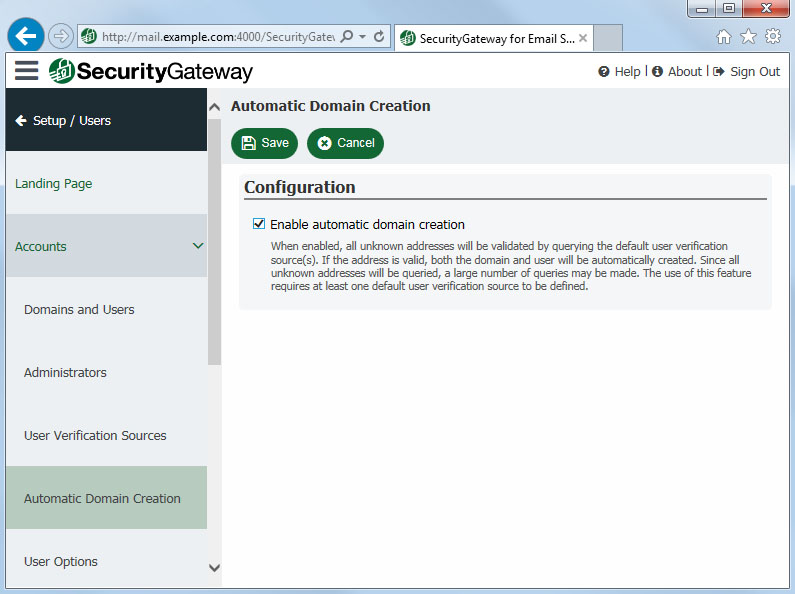Open the Help link

click(x=619, y=72)
